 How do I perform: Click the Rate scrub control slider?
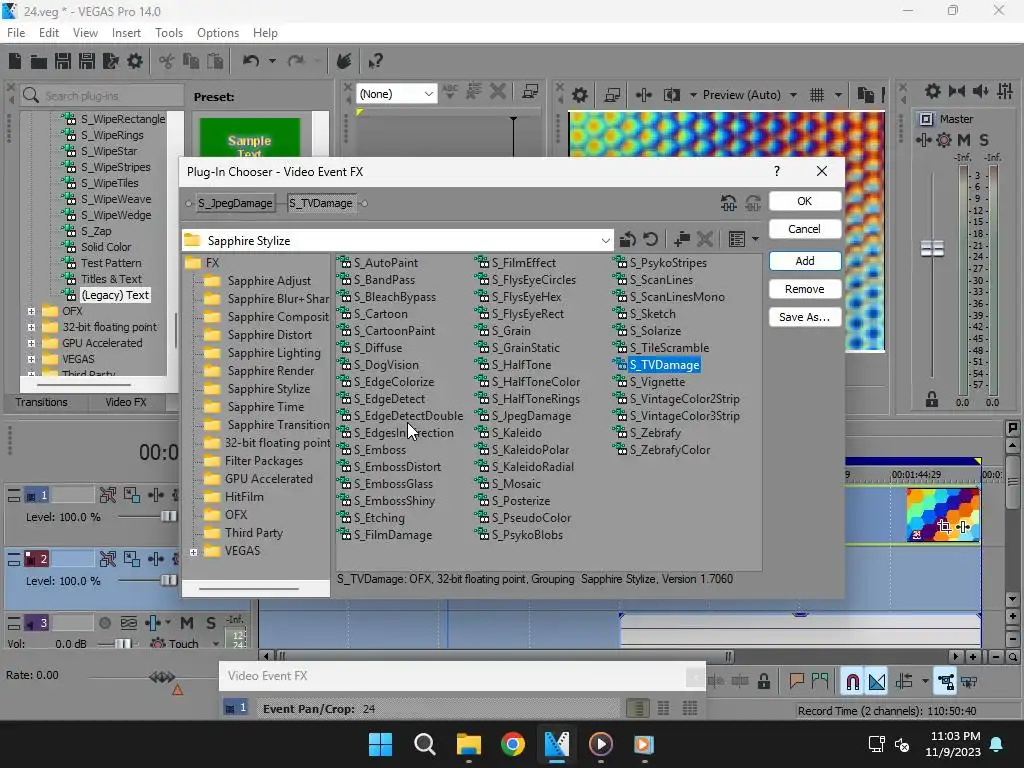click(162, 677)
